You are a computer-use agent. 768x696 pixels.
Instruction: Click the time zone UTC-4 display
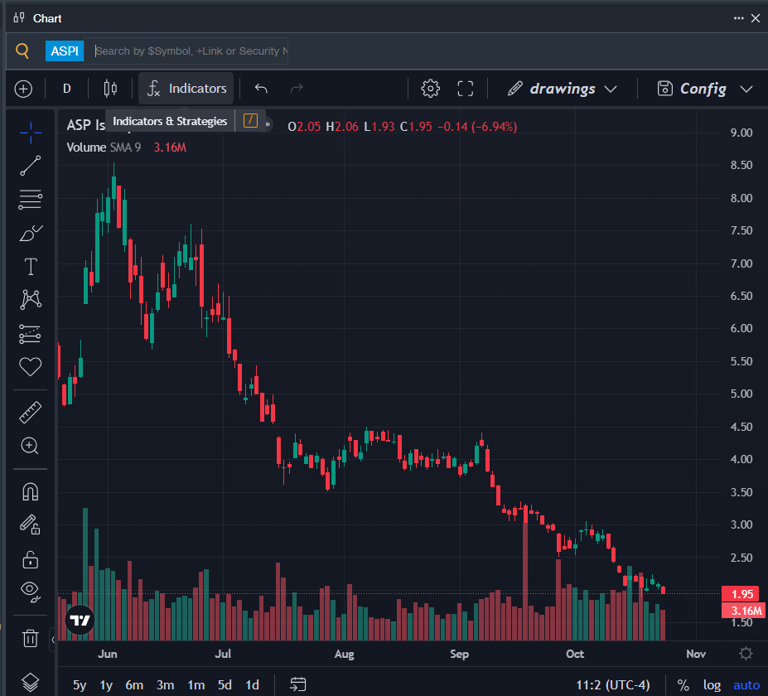tap(613, 685)
